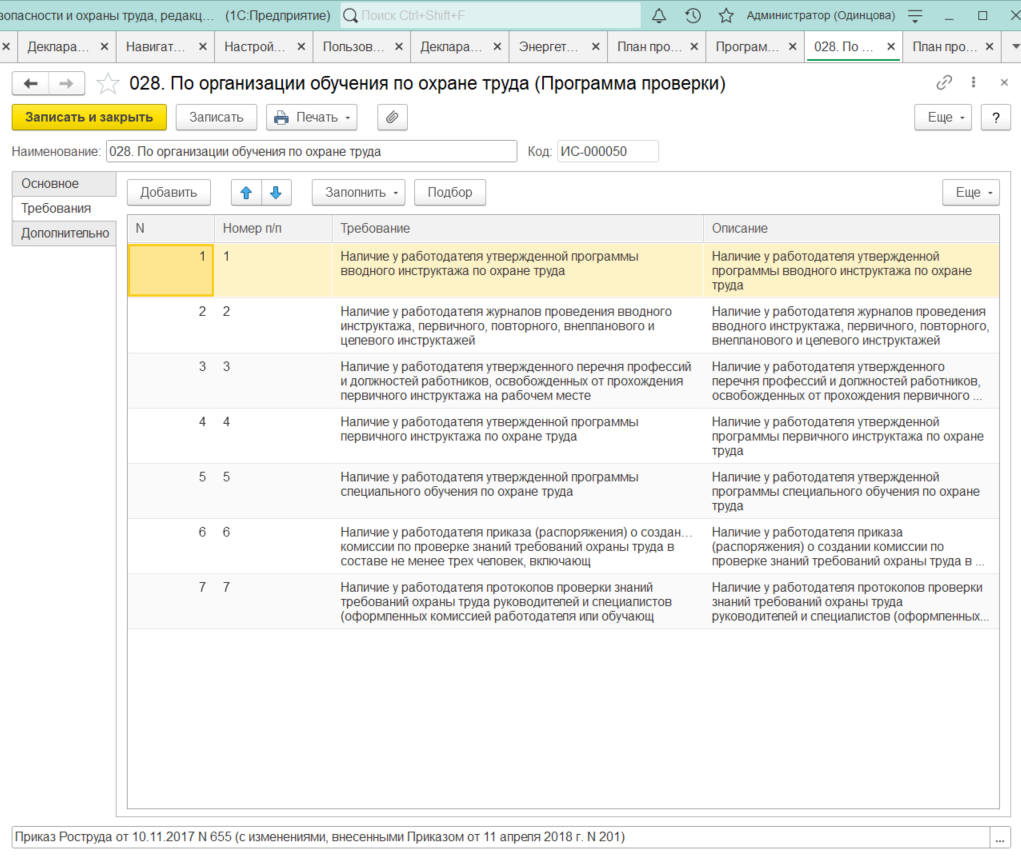Select row 5 специального обучения requirement

[563, 491]
